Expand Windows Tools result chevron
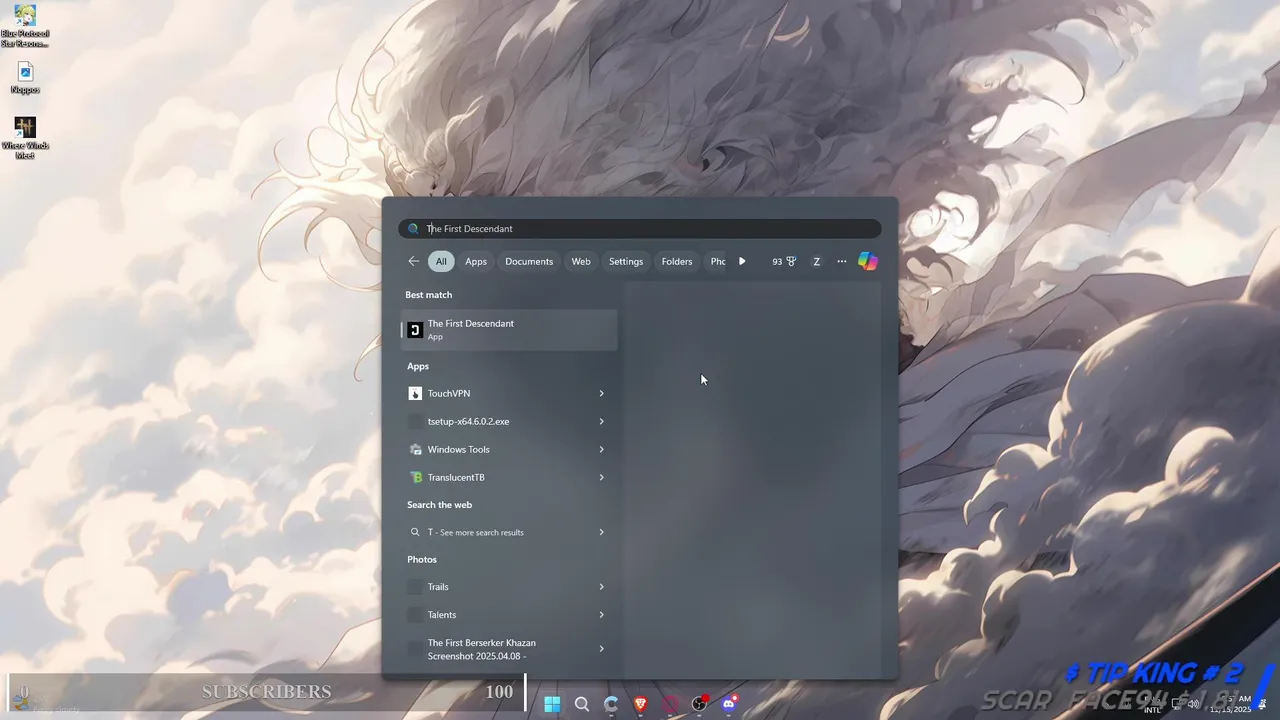 (601, 450)
